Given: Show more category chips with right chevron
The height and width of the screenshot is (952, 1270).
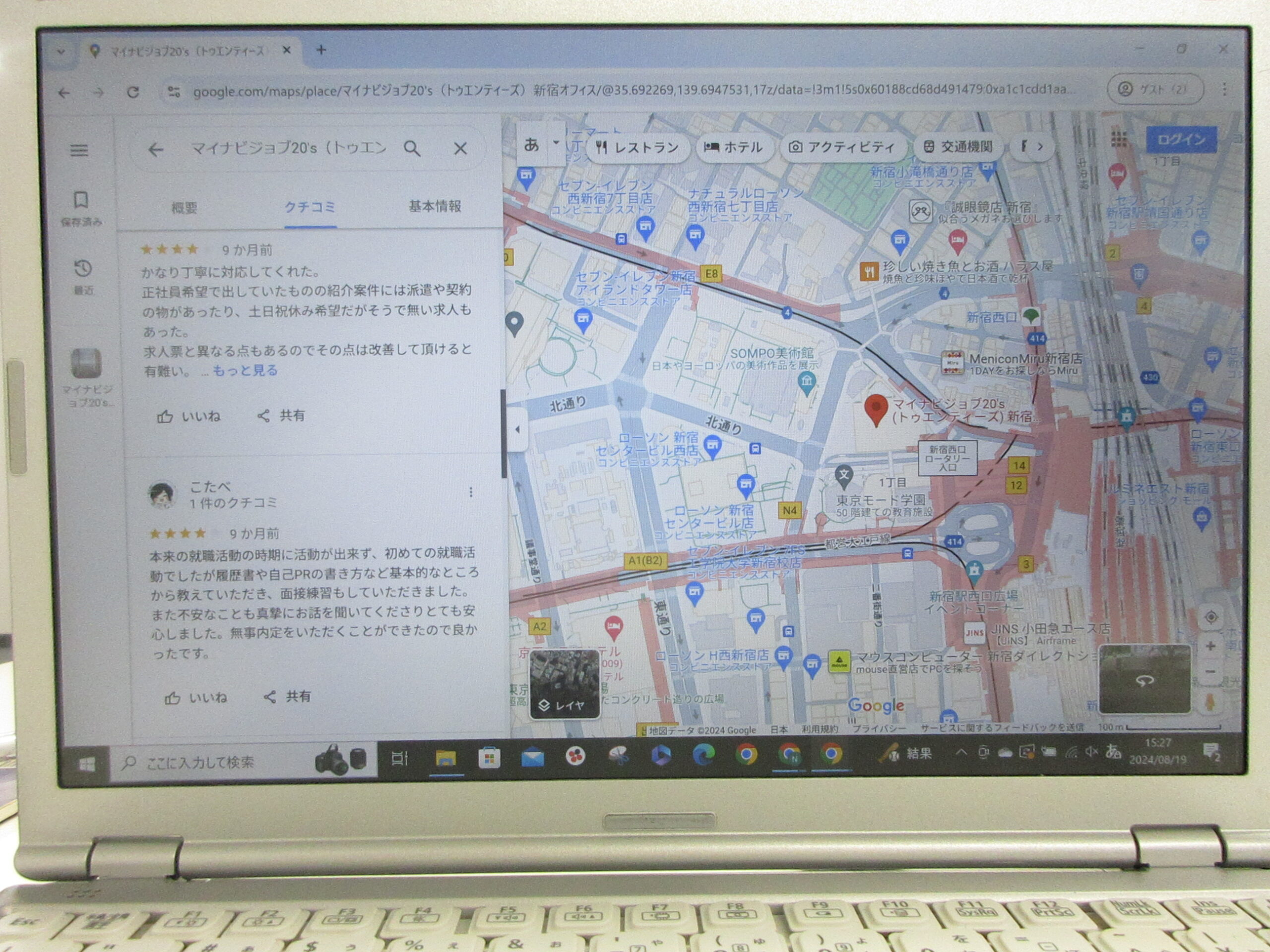Looking at the screenshot, I should 1039,147.
